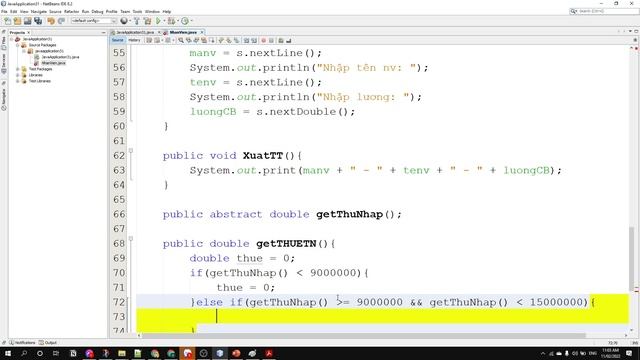Click the New File toolbar icon
The width and height of the screenshot is (640, 360).
click(7, 21)
